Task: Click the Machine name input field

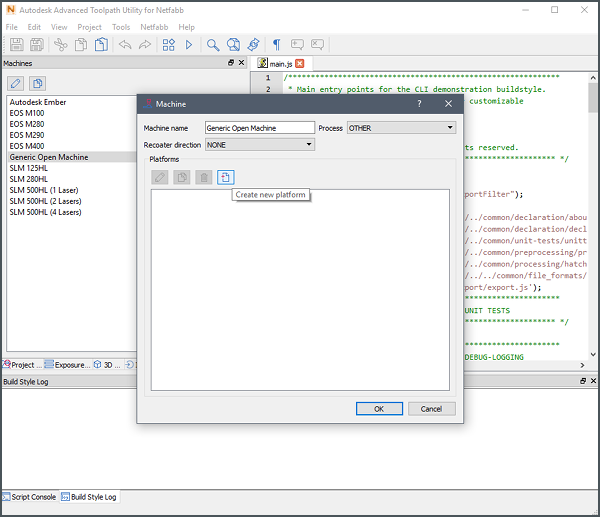Action: coord(260,128)
